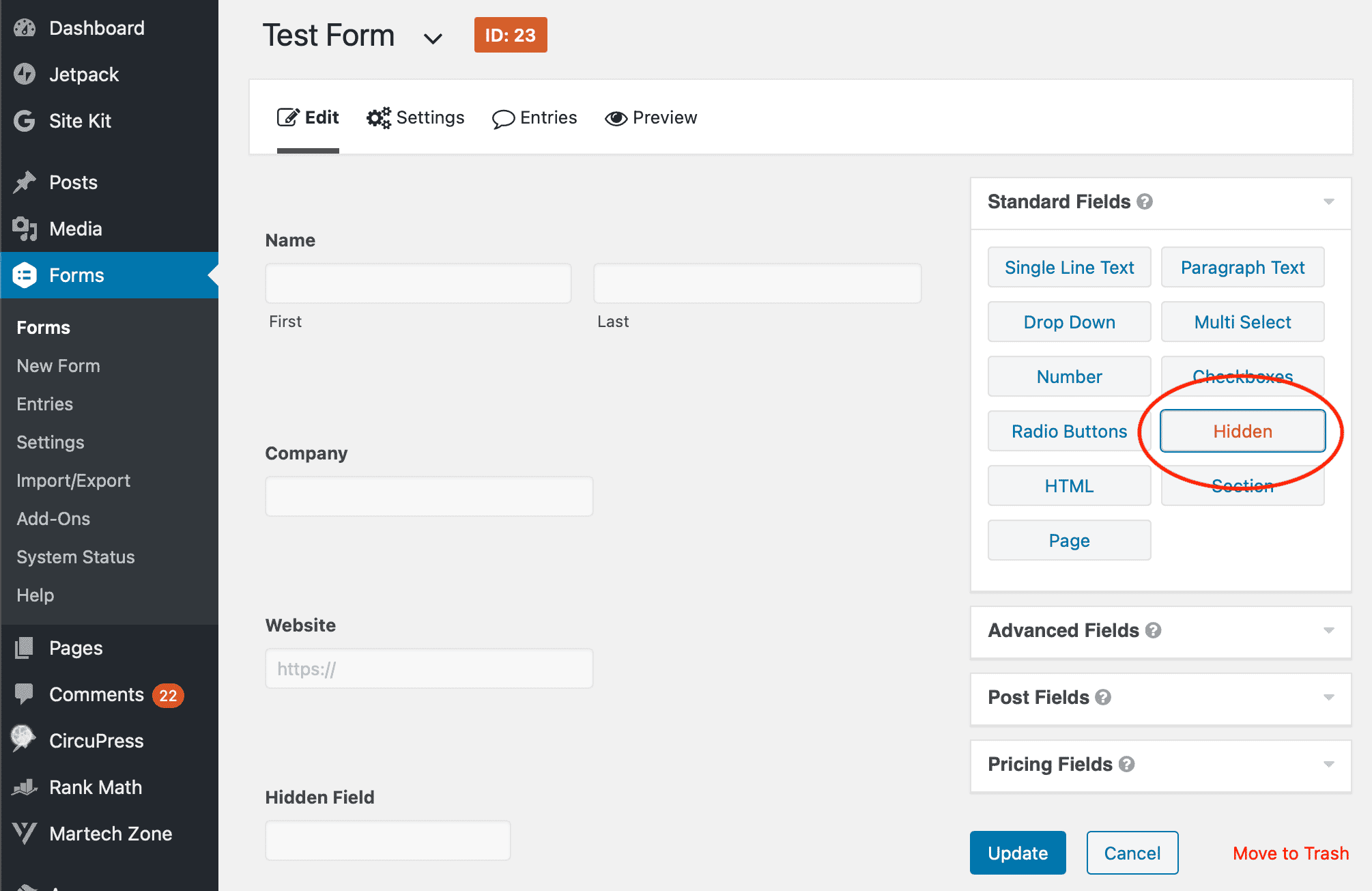Expand the Post Fields panel arrow
1372x891 pixels.
1328,697
